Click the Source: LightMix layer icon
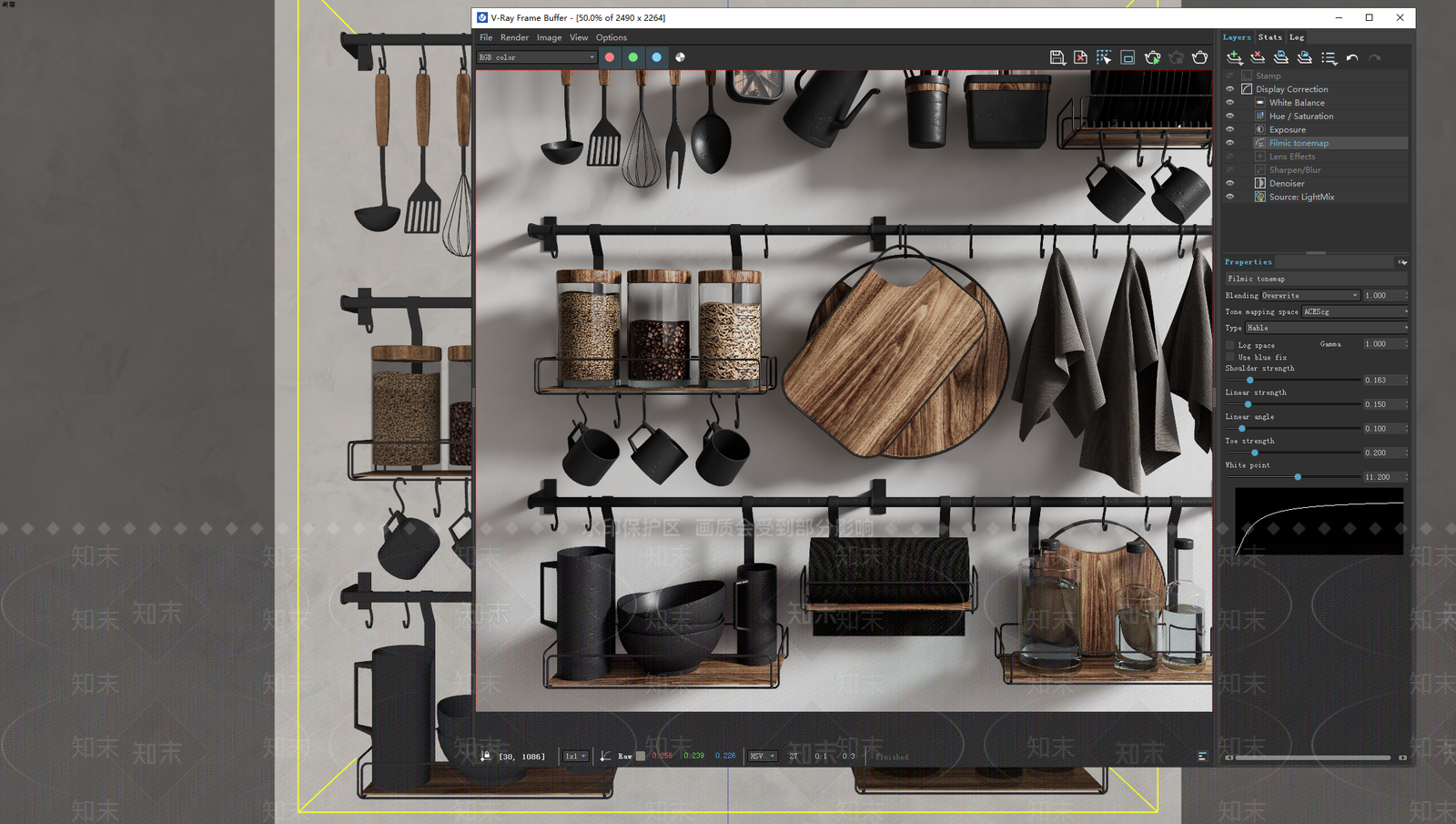 click(x=1260, y=197)
